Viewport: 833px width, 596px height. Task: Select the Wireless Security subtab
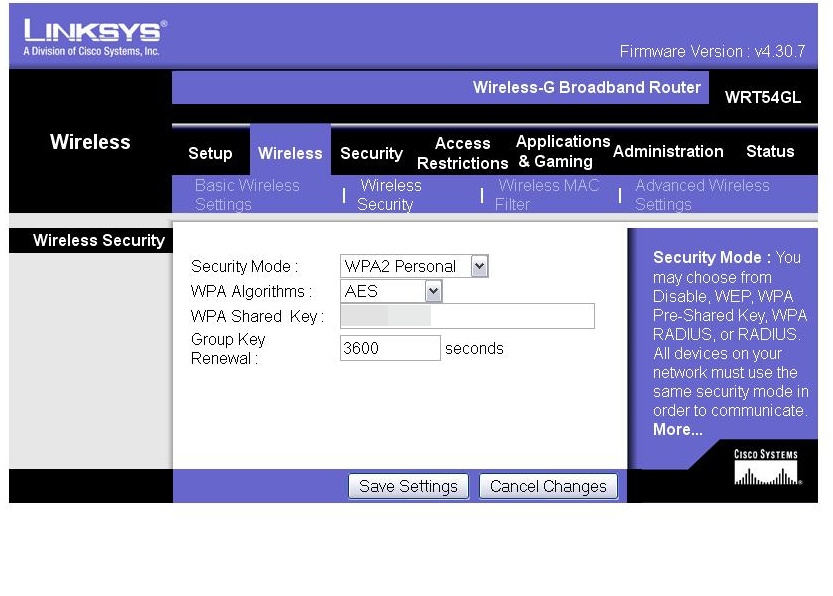tap(389, 195)
